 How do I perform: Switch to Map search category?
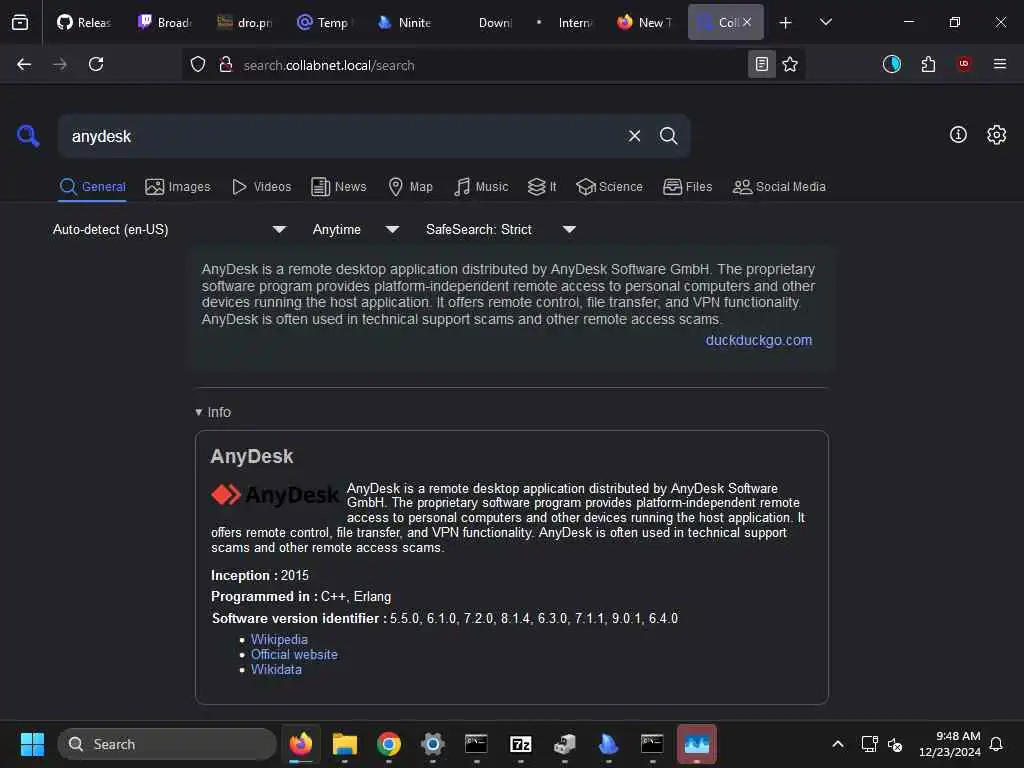(410, 187)
